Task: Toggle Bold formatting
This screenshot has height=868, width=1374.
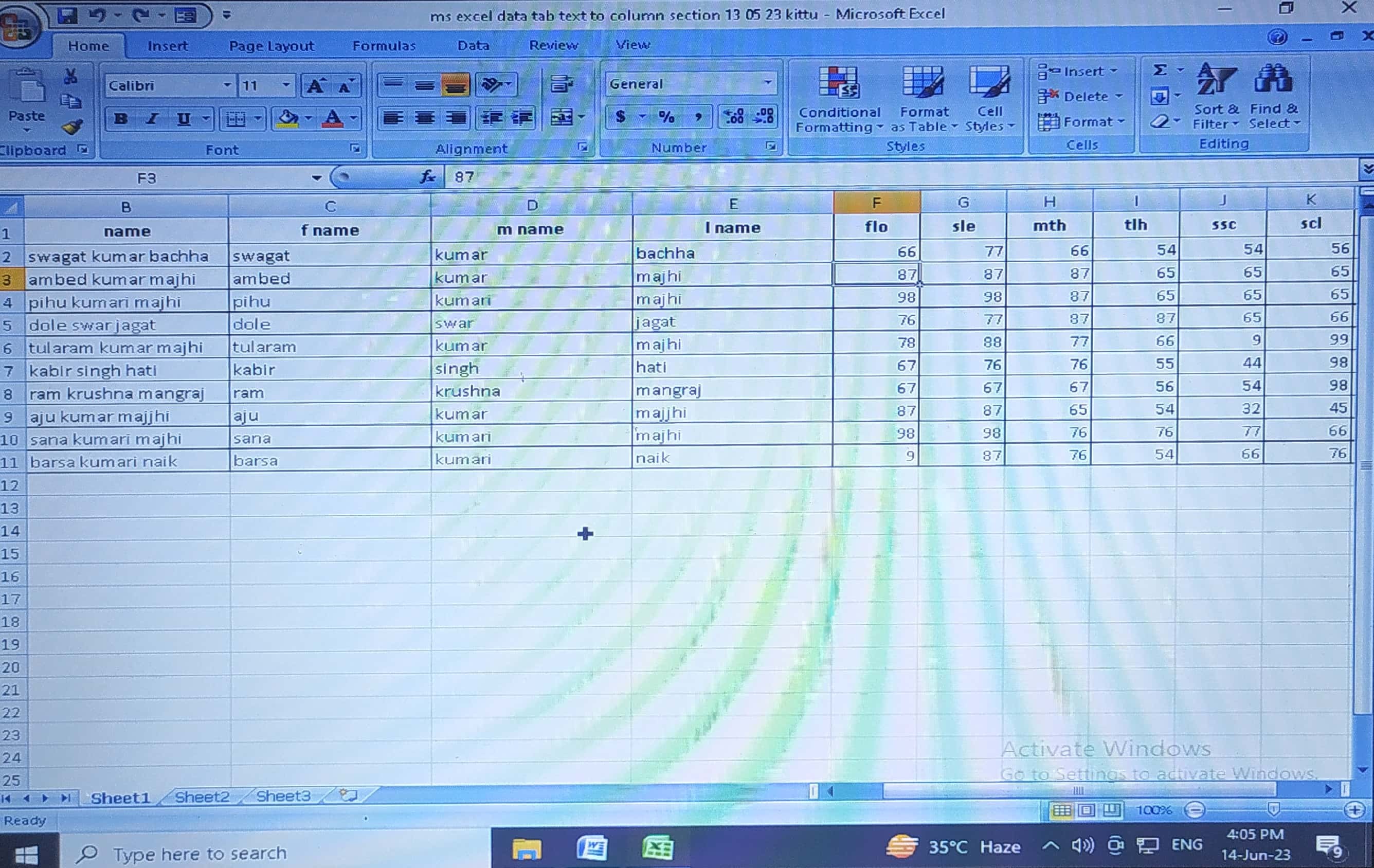Action: point(120,119)
